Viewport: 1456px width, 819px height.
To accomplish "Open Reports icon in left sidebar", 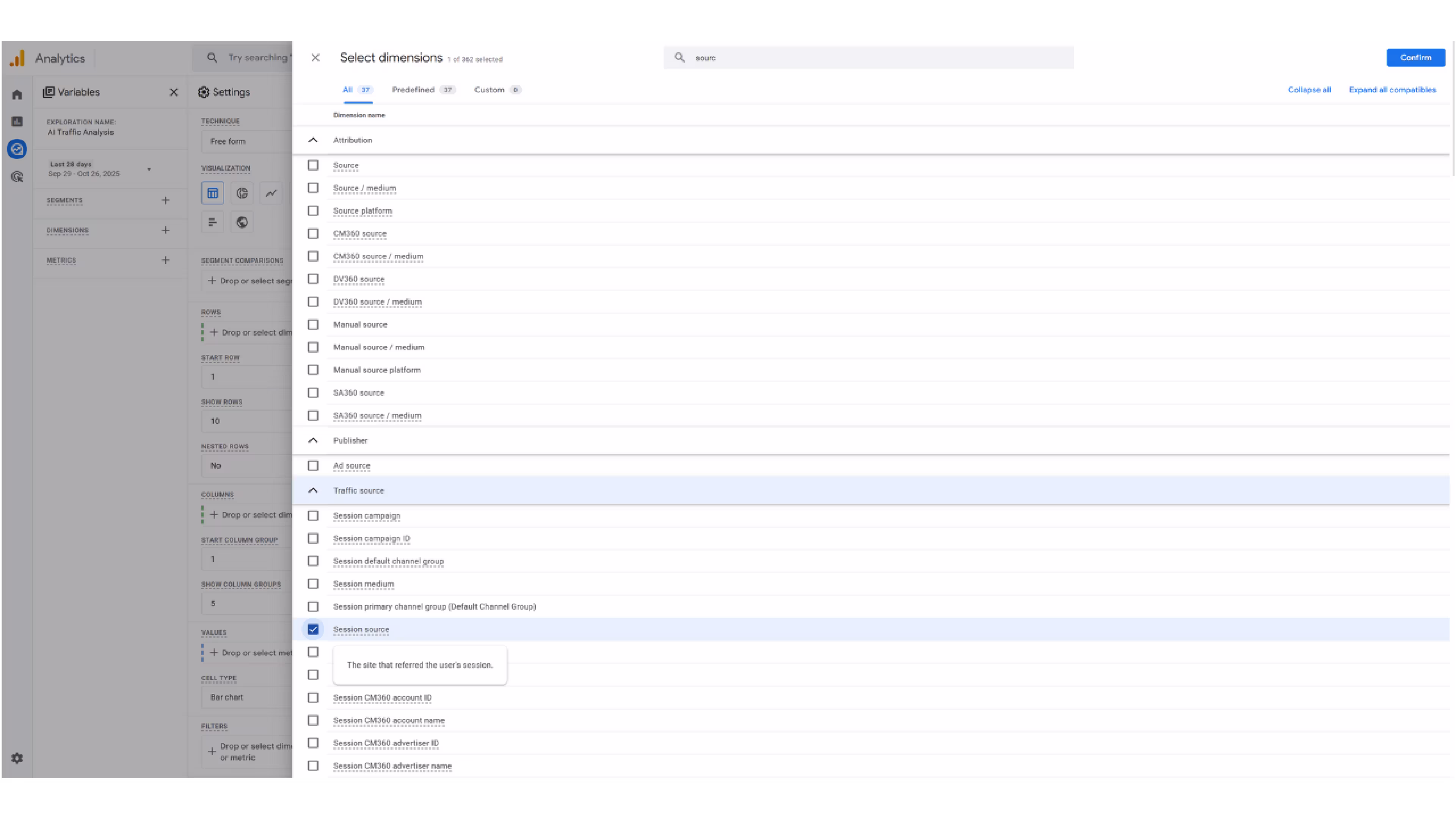I will 17,121.
